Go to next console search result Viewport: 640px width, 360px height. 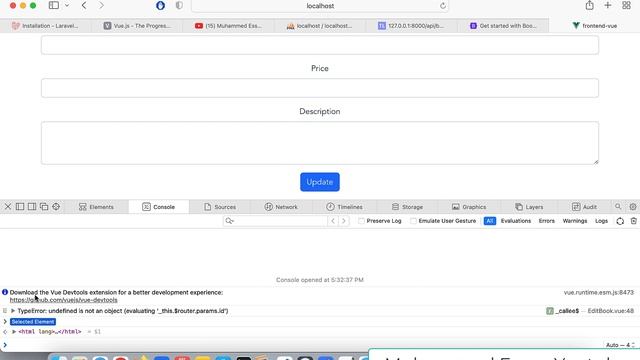click(x=344, y=221)
